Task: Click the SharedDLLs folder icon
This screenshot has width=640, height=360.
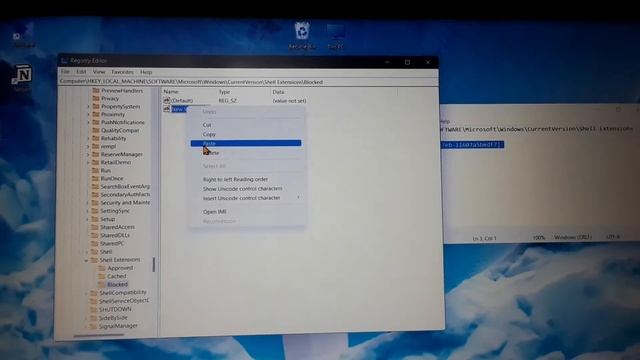Action: coord(95,235)
